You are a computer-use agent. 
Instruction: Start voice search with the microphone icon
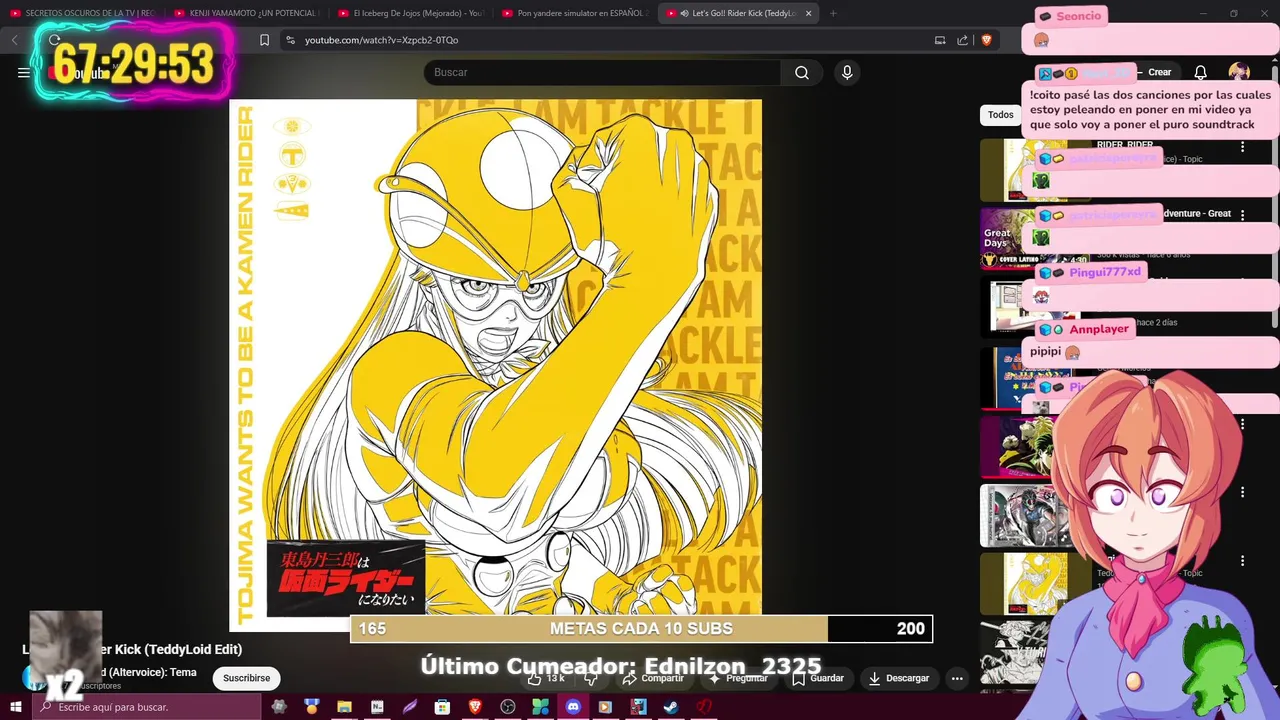pyautogui.click(x=847, y=72)
